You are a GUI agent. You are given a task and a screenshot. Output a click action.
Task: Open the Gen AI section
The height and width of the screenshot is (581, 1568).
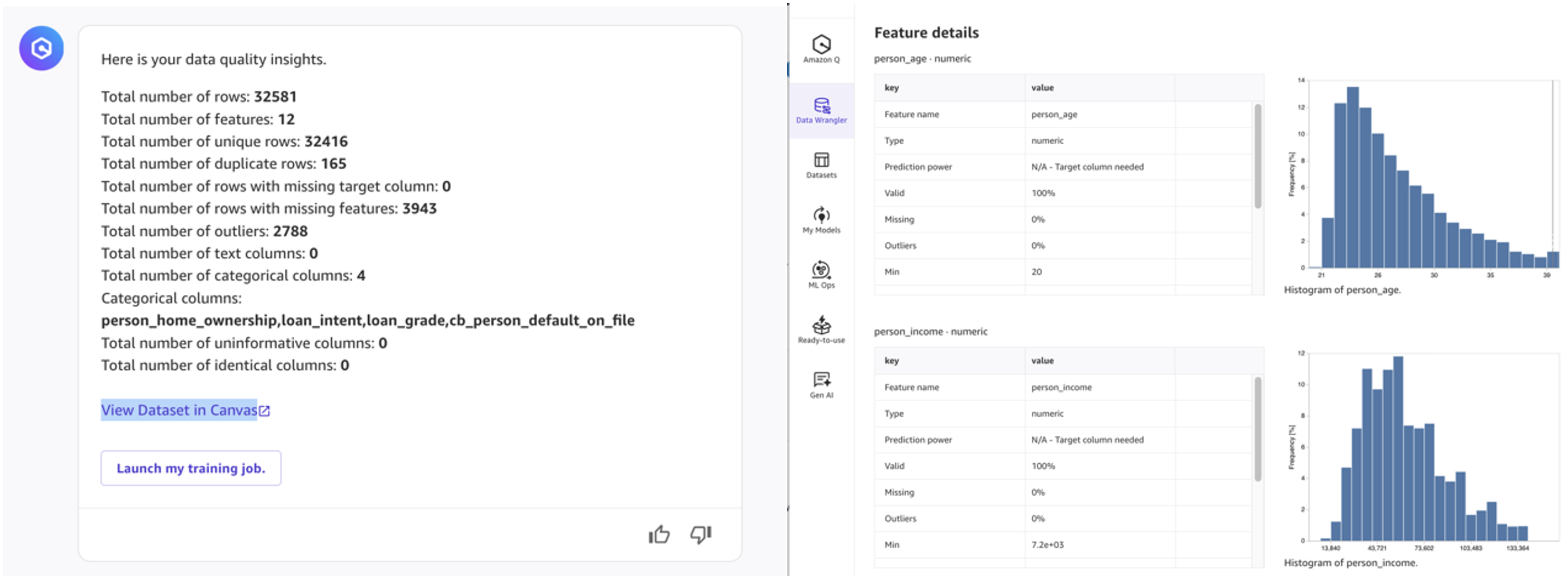point(821,385)
